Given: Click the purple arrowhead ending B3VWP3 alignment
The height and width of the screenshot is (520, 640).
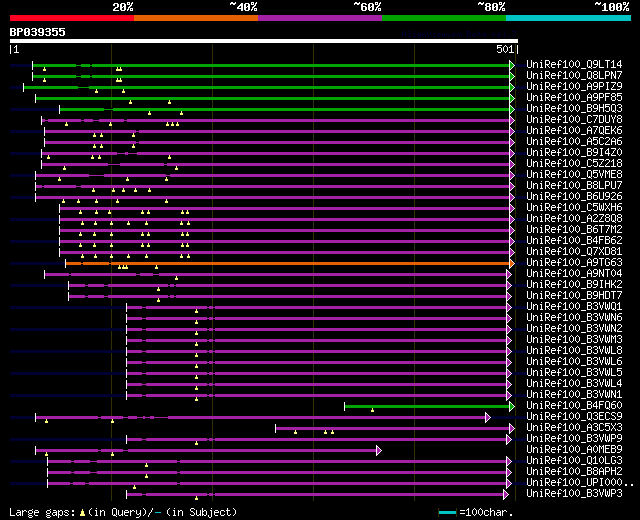Looking at the screenshot, I should [506, 495].
